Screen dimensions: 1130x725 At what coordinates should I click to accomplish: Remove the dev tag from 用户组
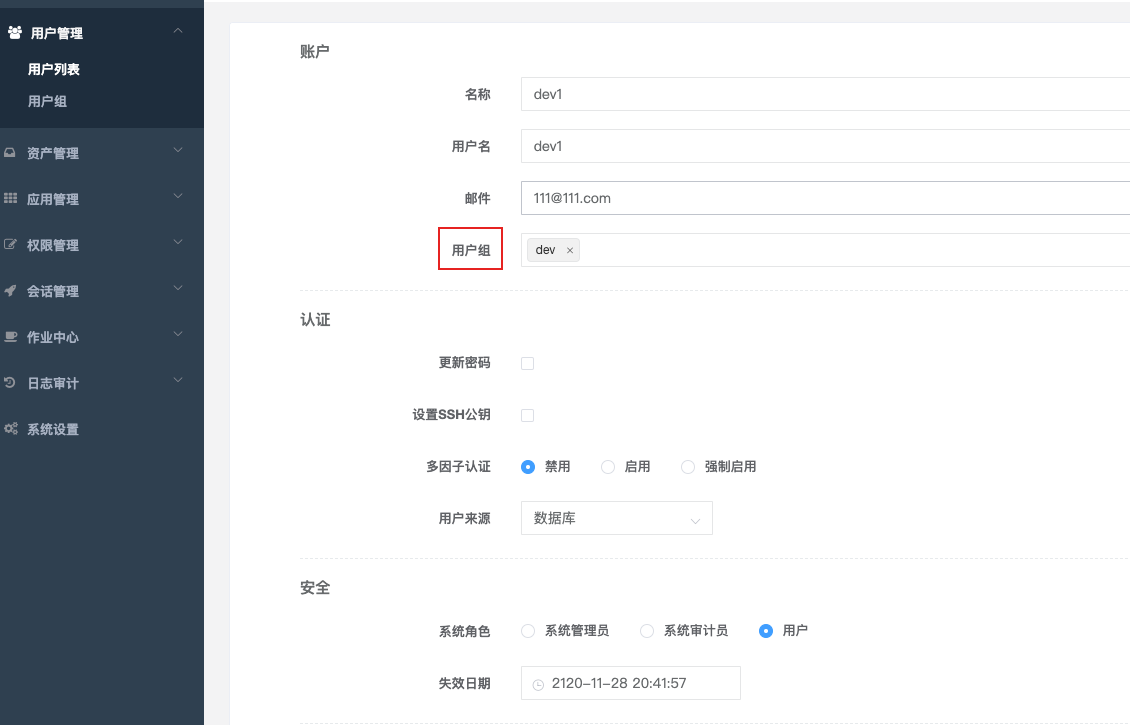coord(569,250)
